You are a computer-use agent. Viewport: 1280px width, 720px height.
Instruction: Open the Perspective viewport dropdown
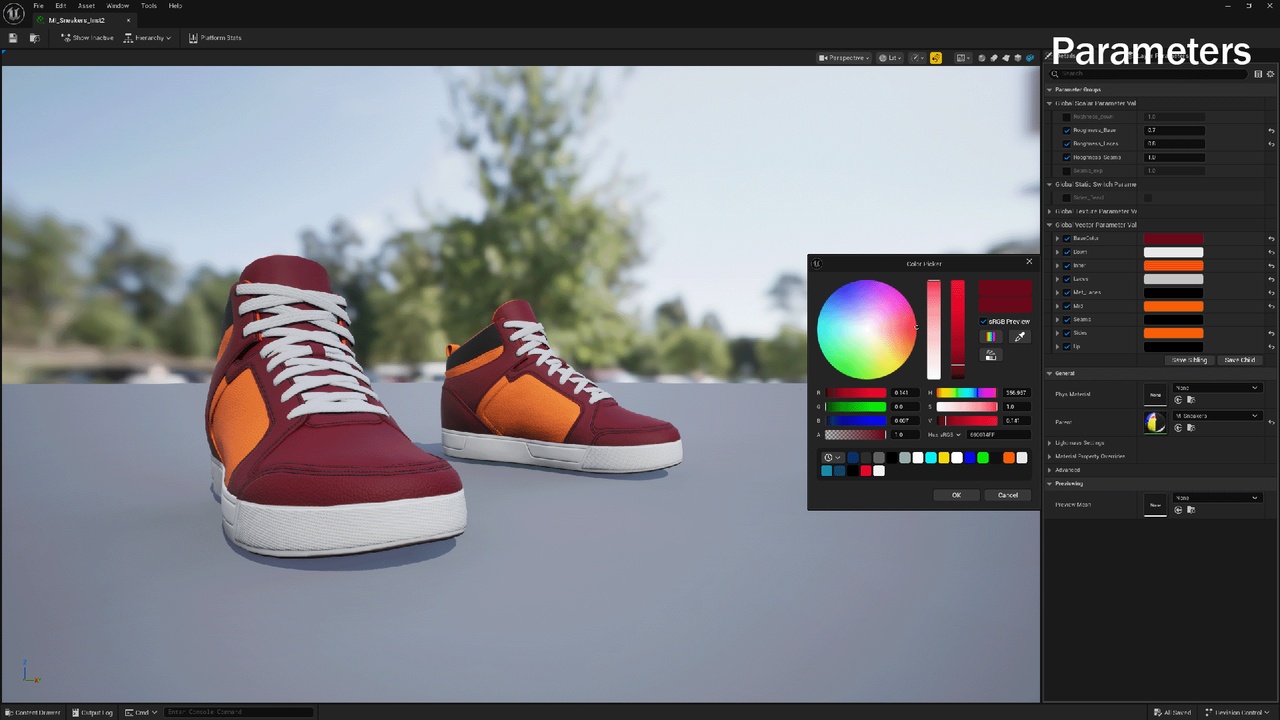pyautogui.click(x=844, y=58)
